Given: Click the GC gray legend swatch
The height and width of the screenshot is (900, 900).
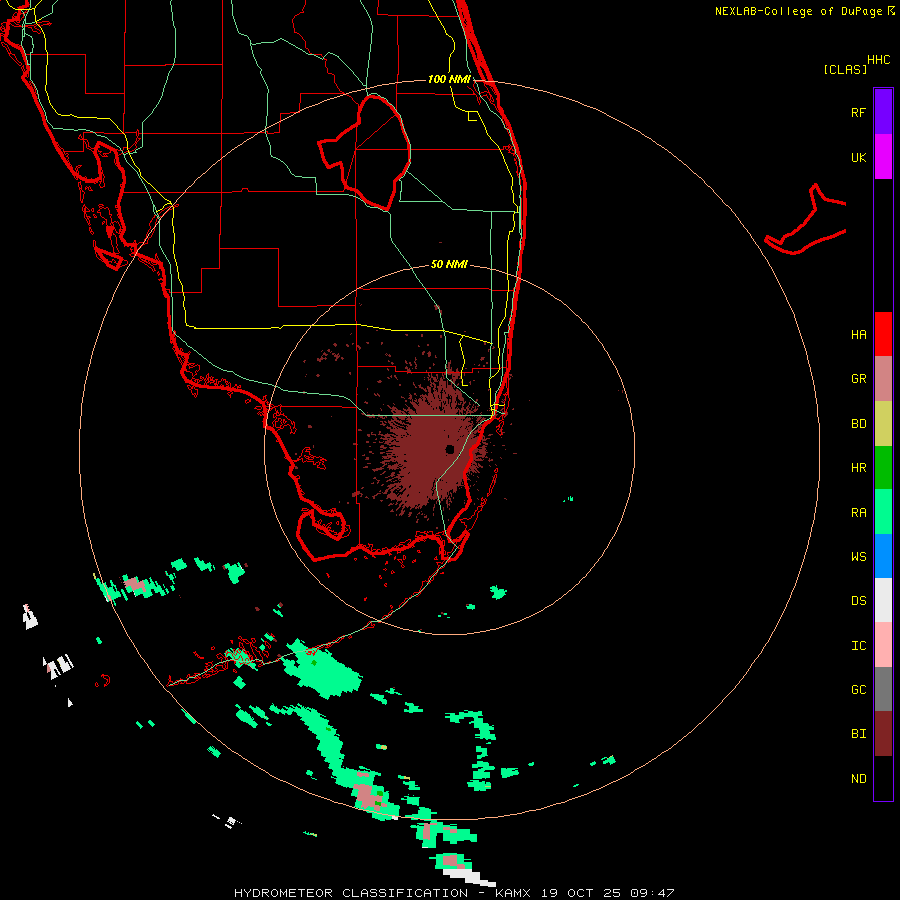Looking at the screenshot, I should point(883,689).
